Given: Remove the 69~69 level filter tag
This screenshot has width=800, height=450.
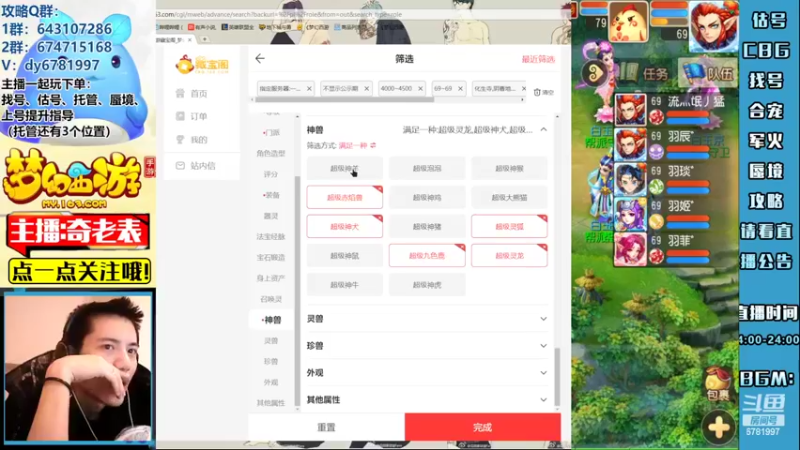Looking at the screenshot, I should tap(460, 89).
